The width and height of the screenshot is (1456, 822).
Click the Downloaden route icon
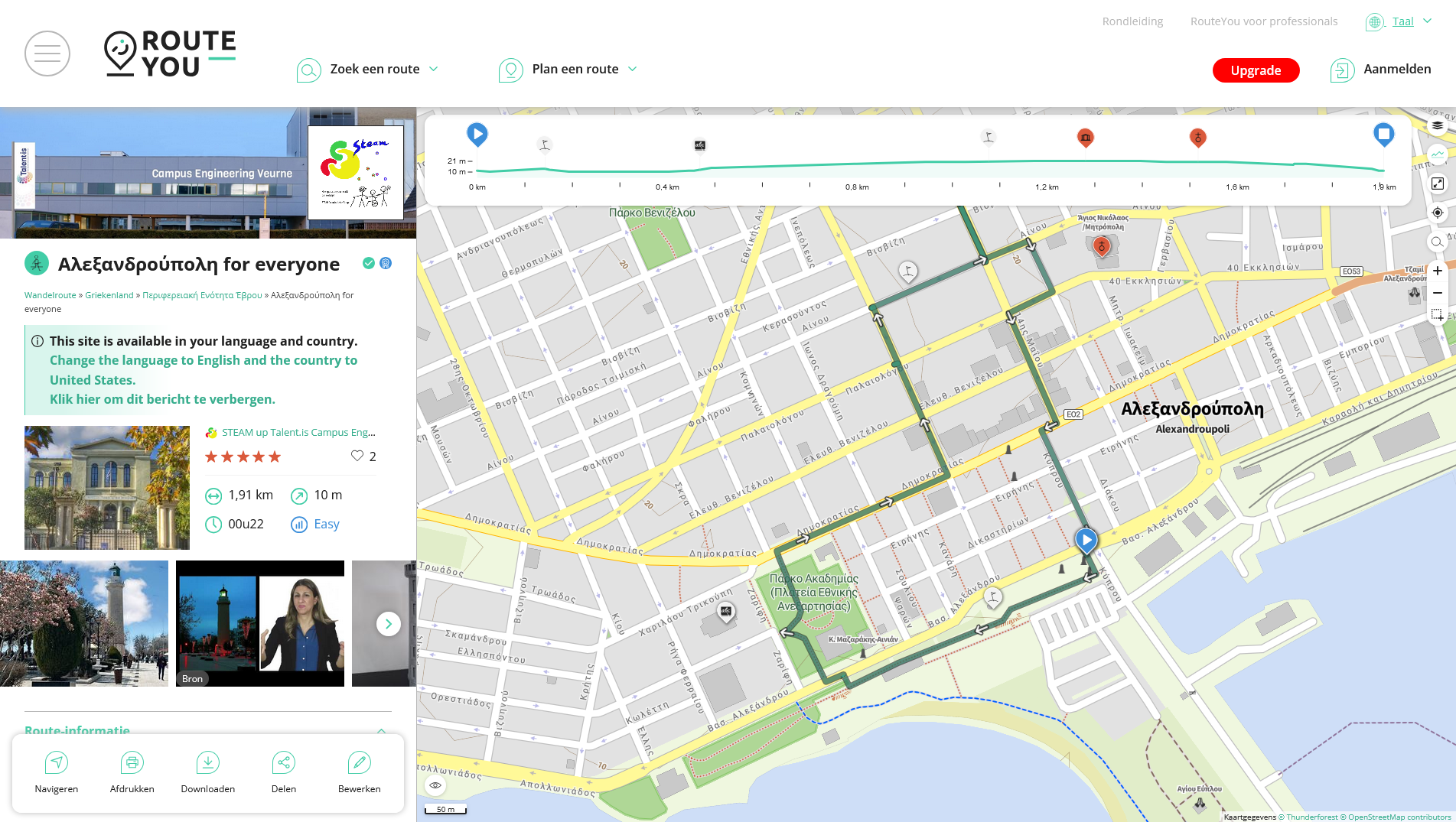pos(207,772)
